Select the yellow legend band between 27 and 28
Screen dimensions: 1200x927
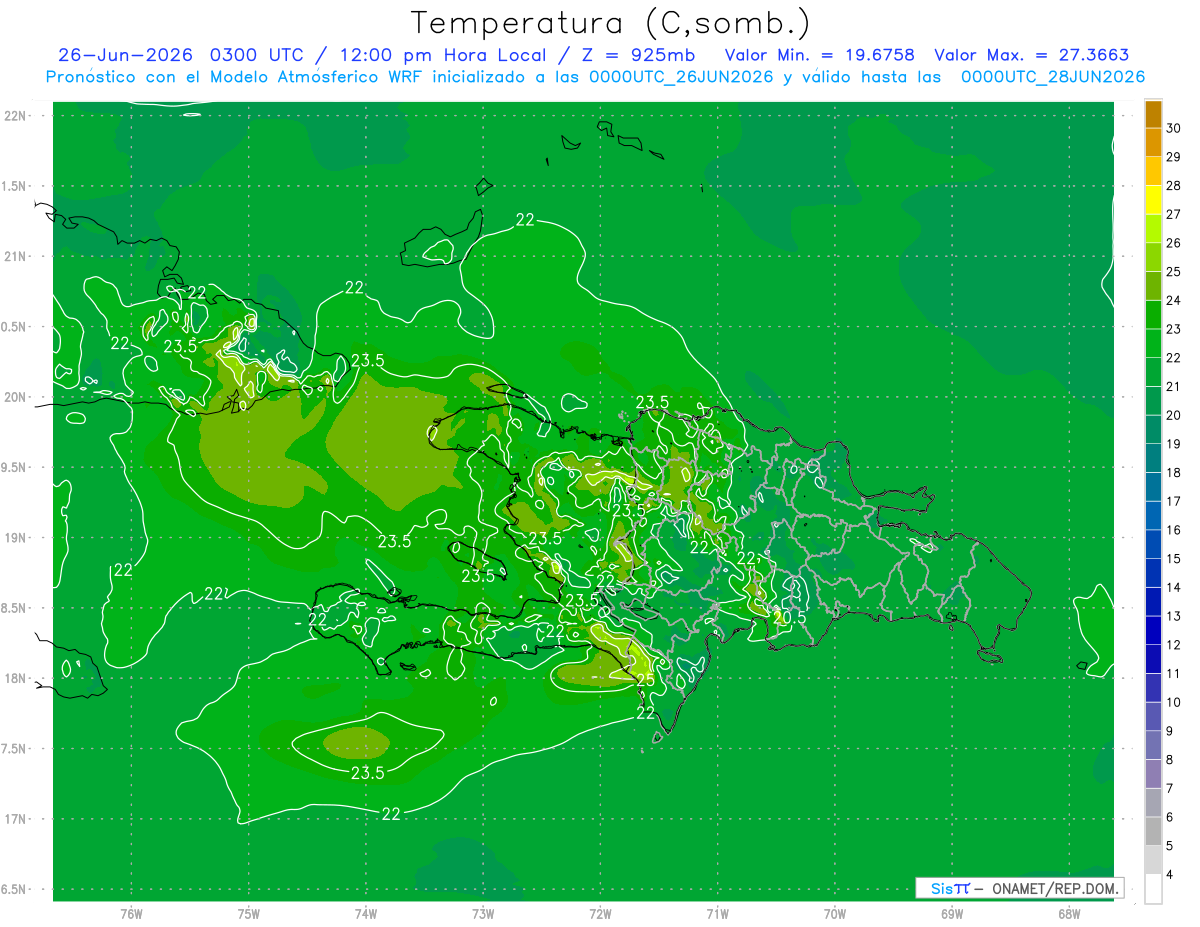tap(1154, 200)
